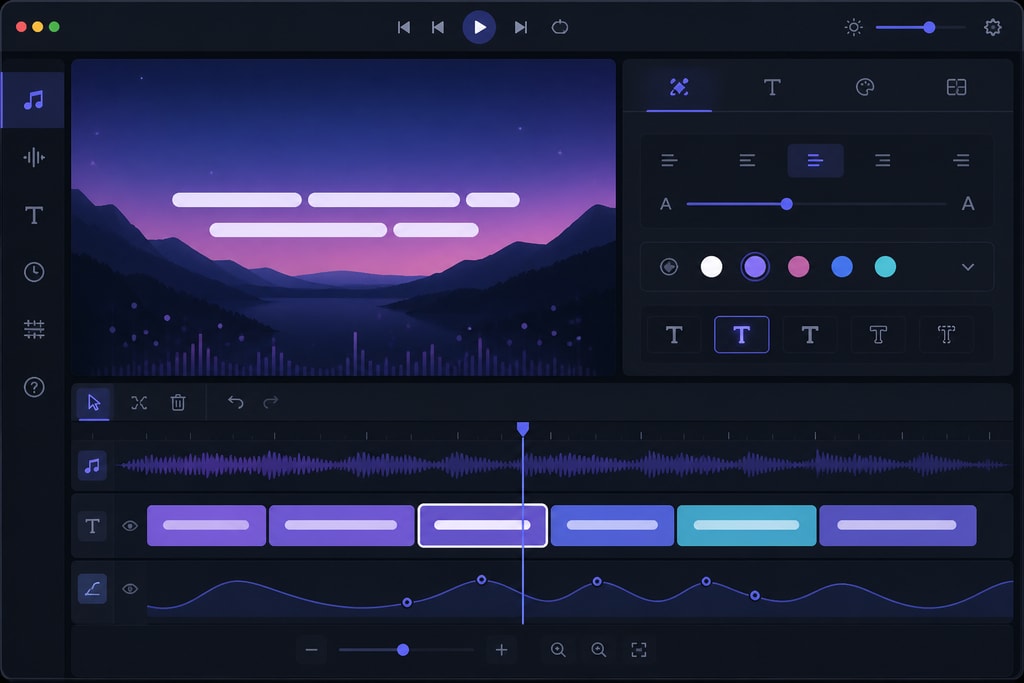Viewport: 1024px width, 683px height.
Task: Expand the color swatches dropdown chevron
Action: 968,266
